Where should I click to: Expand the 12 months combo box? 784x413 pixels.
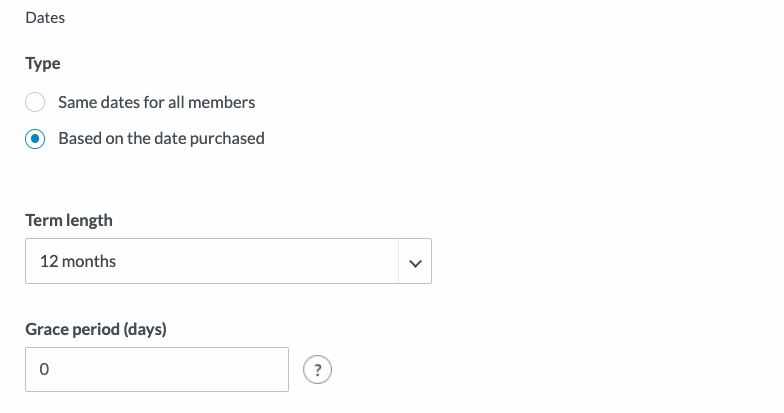coord(228,261)
